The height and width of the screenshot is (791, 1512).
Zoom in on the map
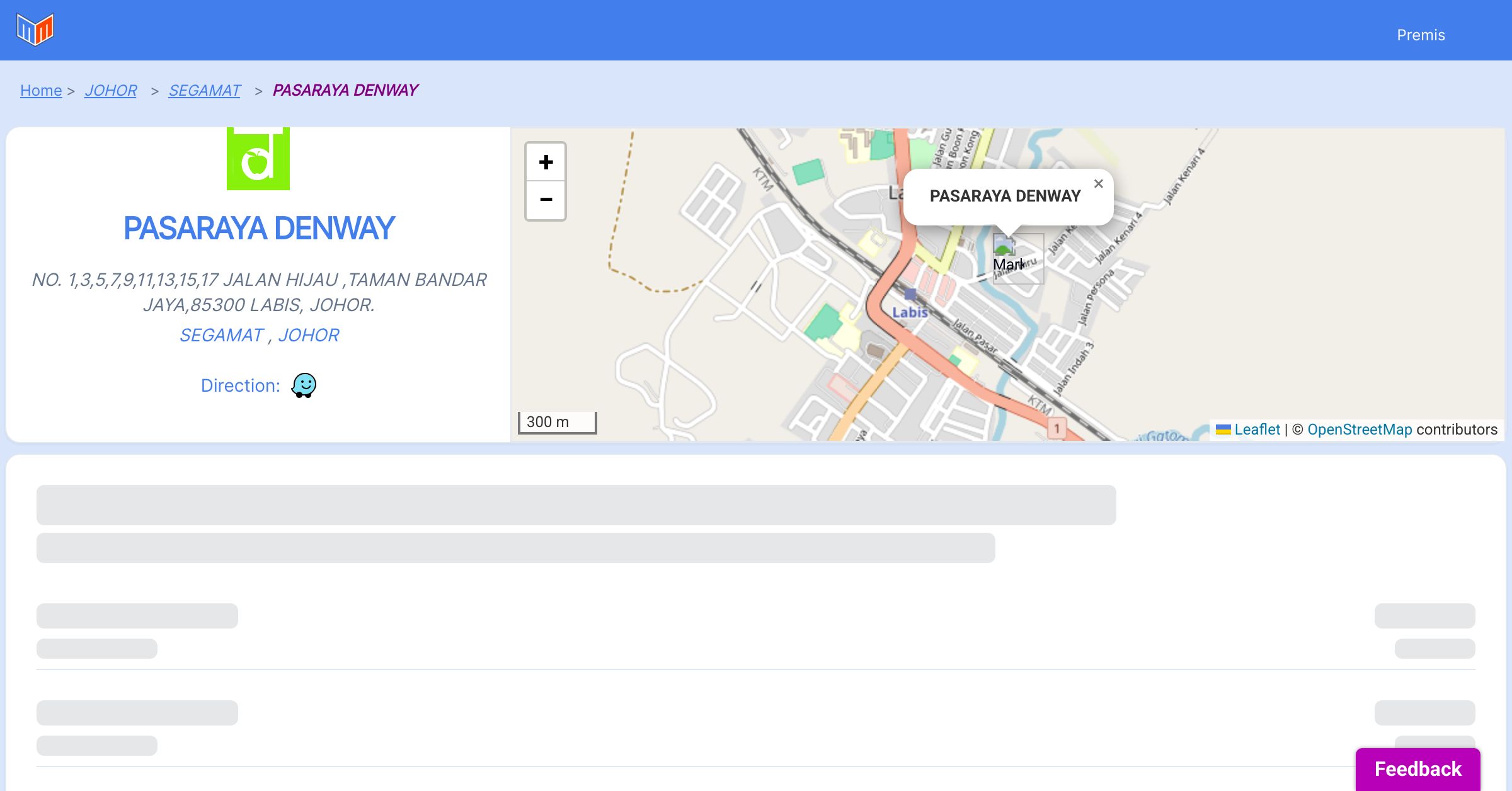click(546, 162)
